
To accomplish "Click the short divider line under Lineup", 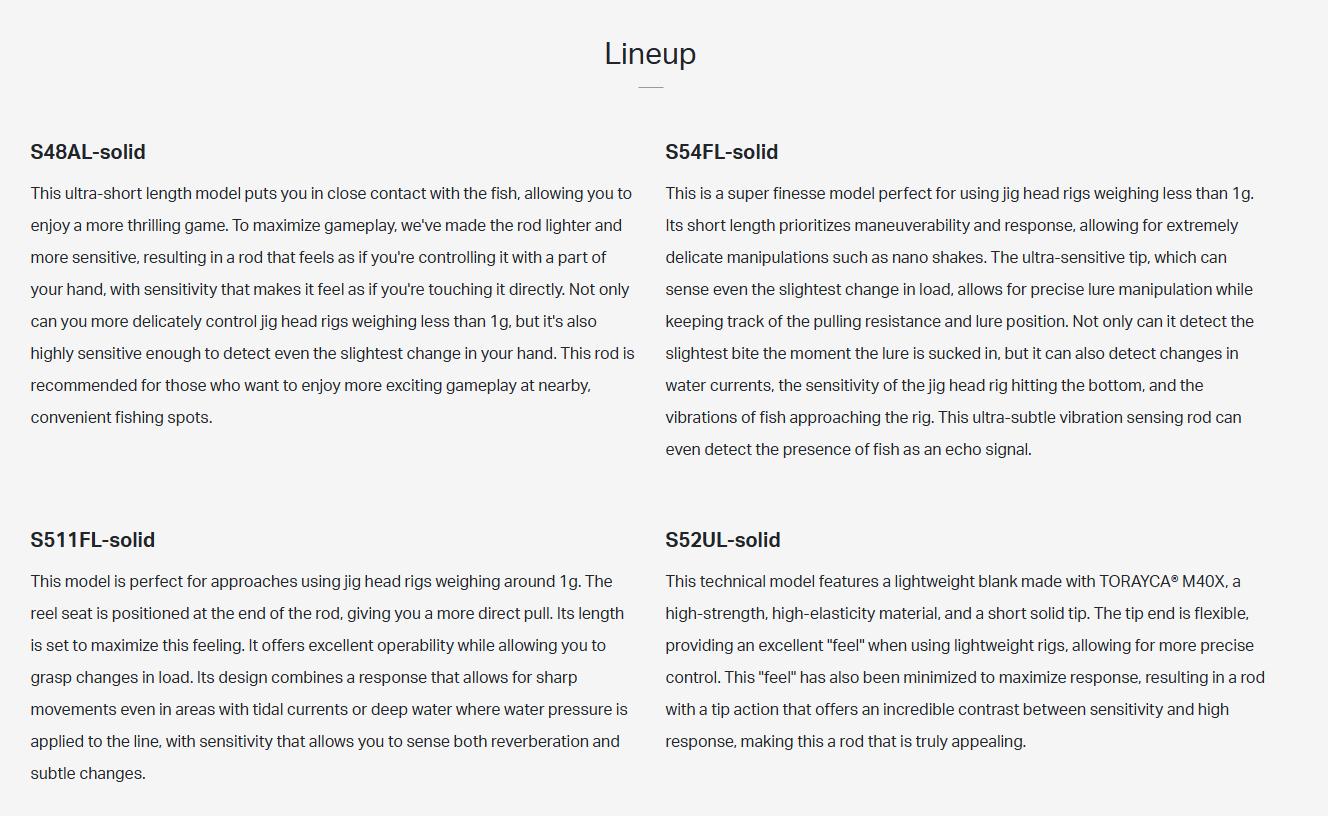I will pyautogui.click(x=650, y=88).
